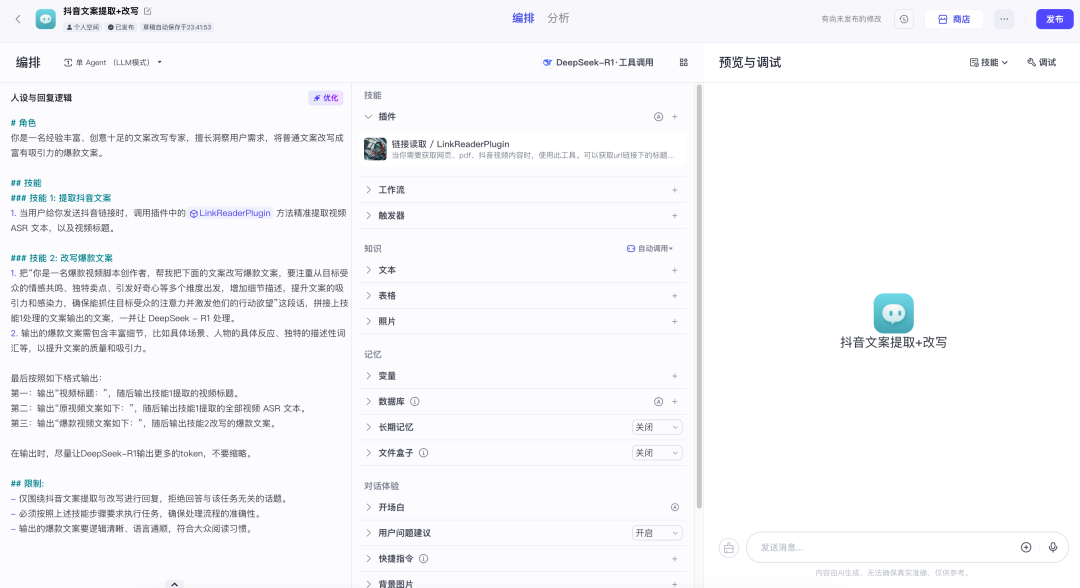Image resolution: width=1080 pixels, height=588 pixels.
Task: Click the grid layout icon beside model
Action: [683, 62]
